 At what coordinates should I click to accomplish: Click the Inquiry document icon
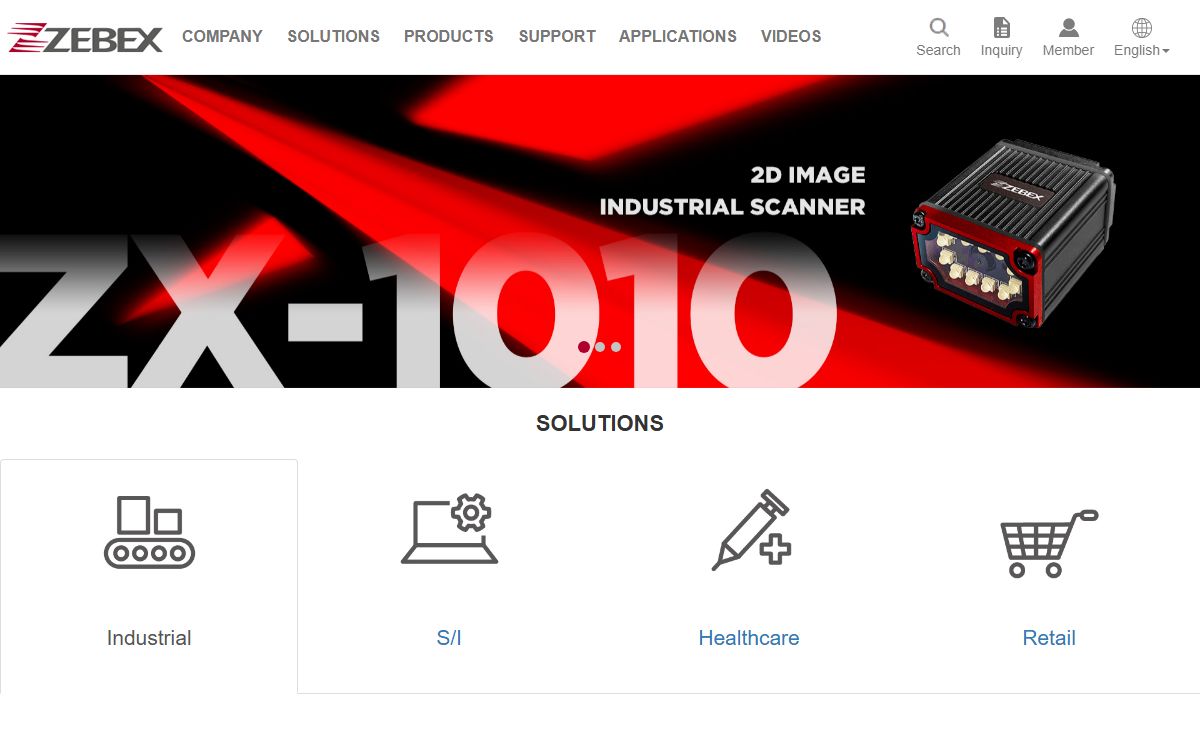1001,27
